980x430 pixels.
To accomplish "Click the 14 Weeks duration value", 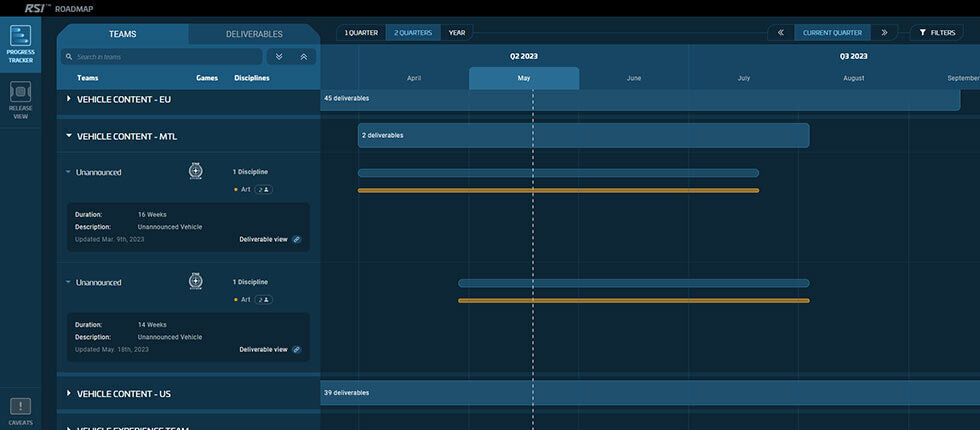I will [152, 324].
